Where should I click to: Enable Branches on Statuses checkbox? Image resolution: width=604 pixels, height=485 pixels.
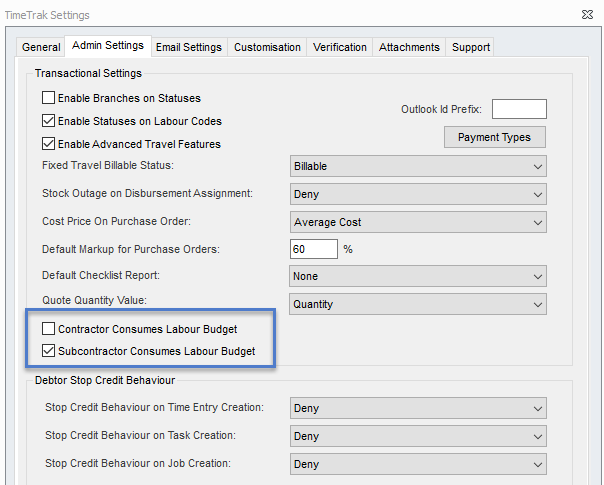49,99
